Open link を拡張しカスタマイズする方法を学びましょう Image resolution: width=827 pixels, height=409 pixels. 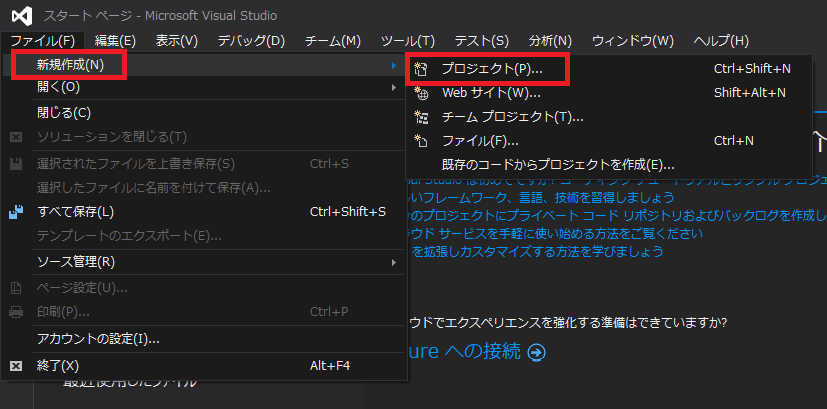[537, 251]
